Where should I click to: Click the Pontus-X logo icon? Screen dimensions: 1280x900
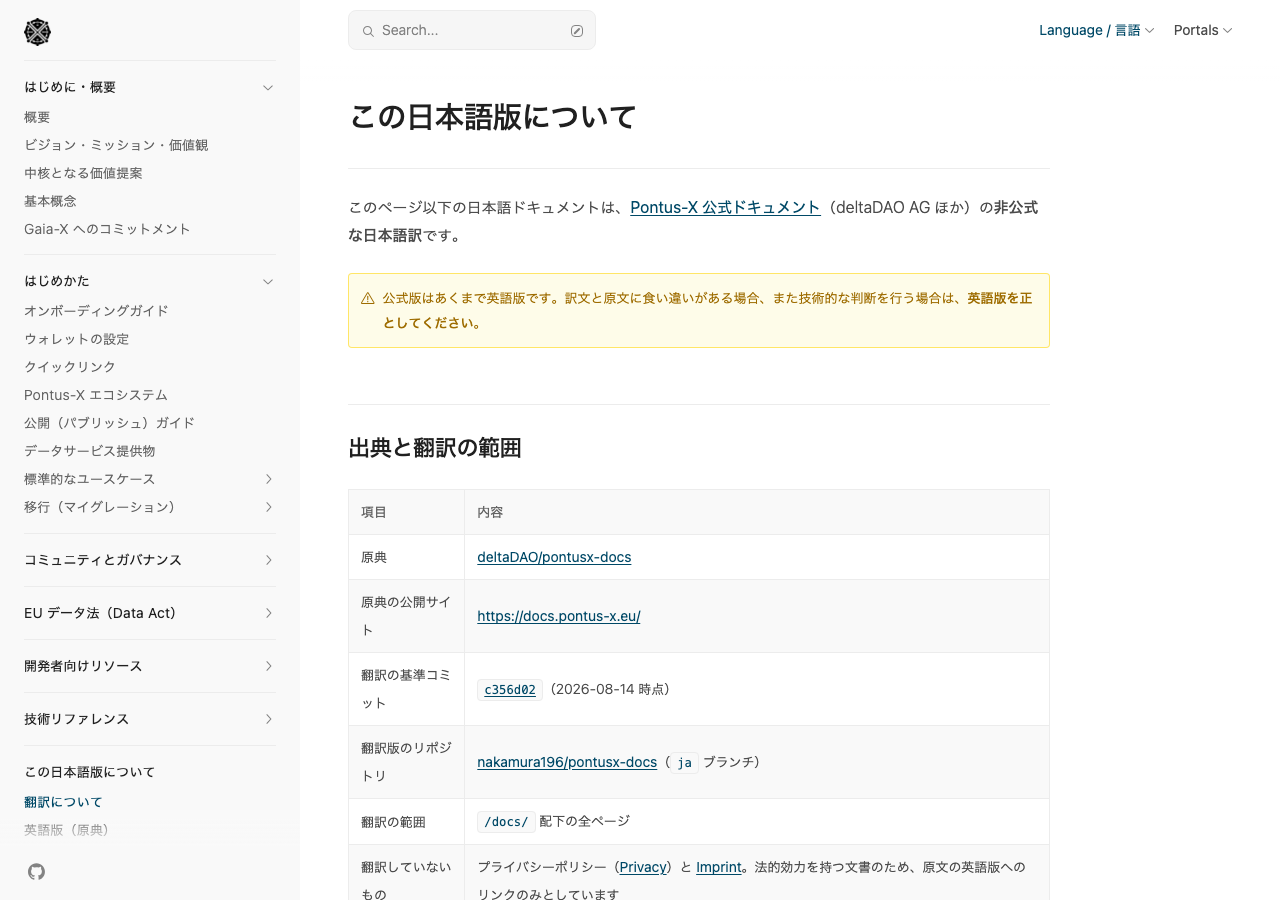point(37,32)
